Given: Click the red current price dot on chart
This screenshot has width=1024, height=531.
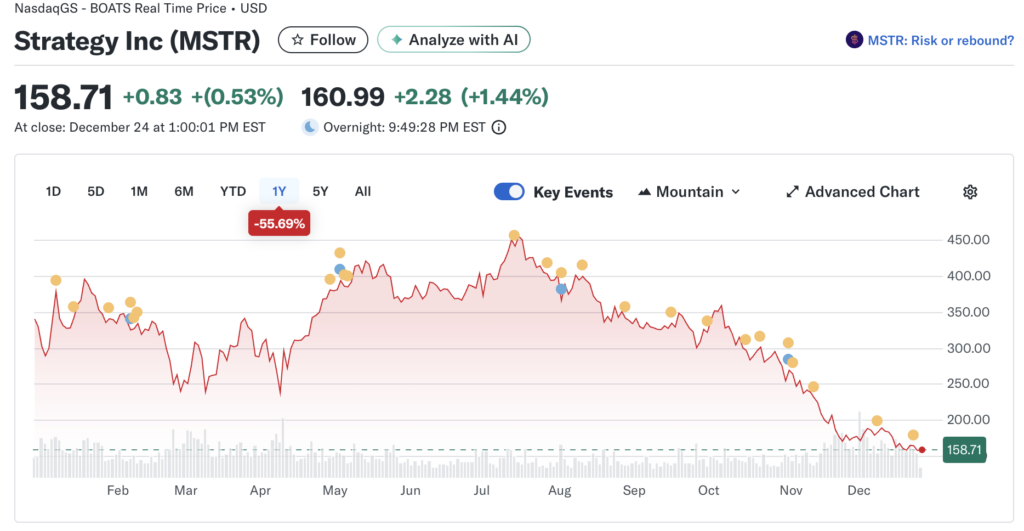Looking at the screenshot, I should click(x=922, y=450).
